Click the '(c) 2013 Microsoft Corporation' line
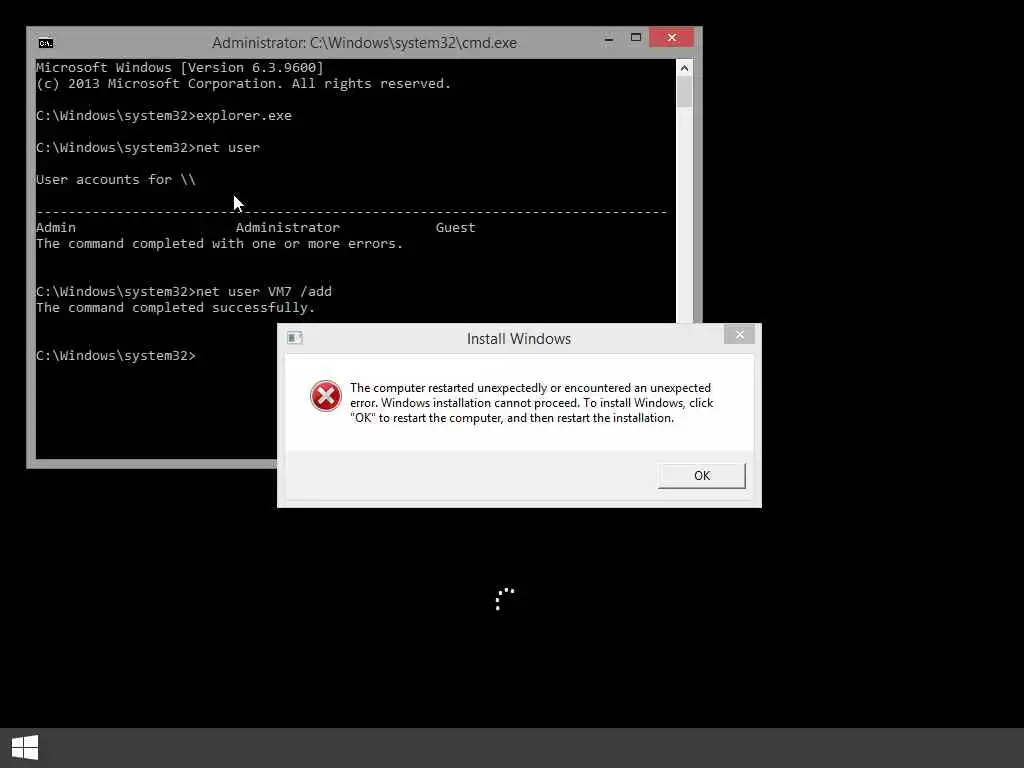The height and width of the screenshot is (768, 1024). pos(244,84)
